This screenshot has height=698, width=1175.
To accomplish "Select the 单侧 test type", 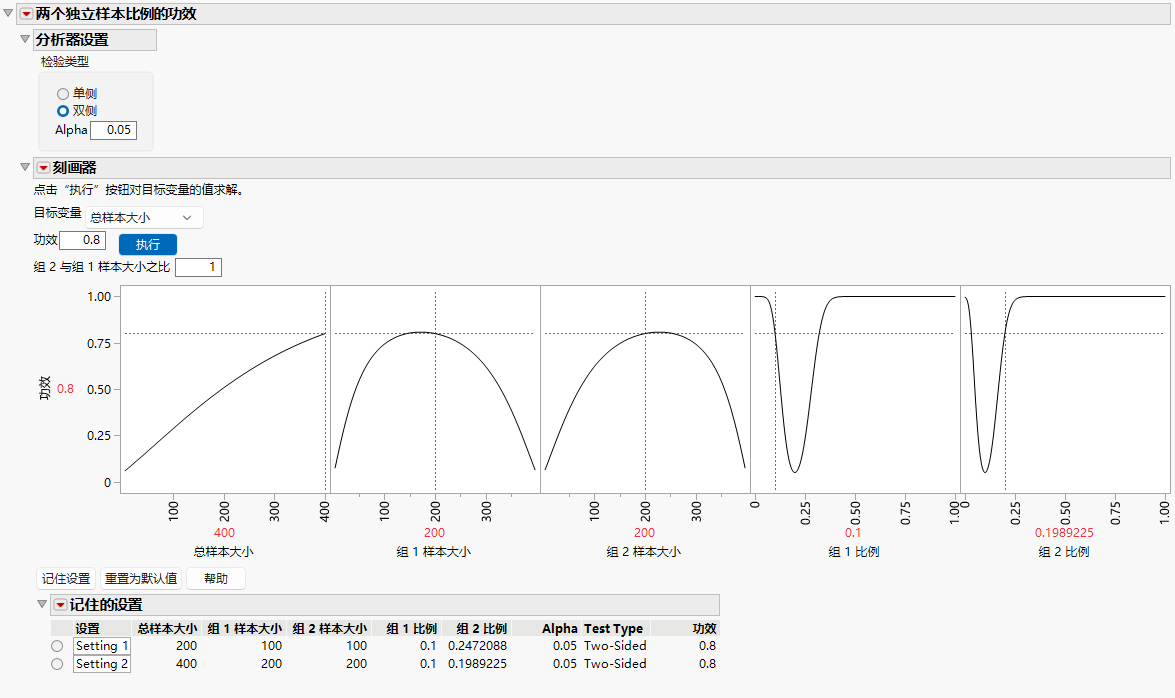I will click(63, 94).
